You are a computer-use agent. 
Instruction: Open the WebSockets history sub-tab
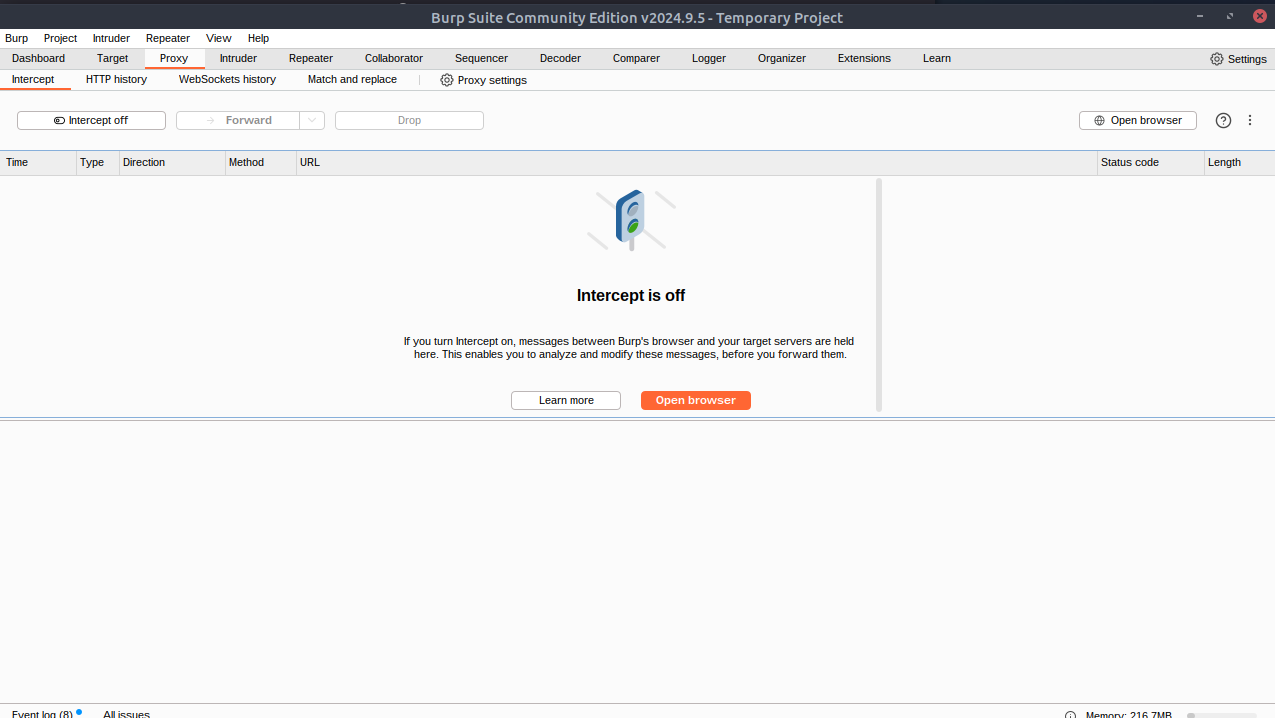point(227,79)
